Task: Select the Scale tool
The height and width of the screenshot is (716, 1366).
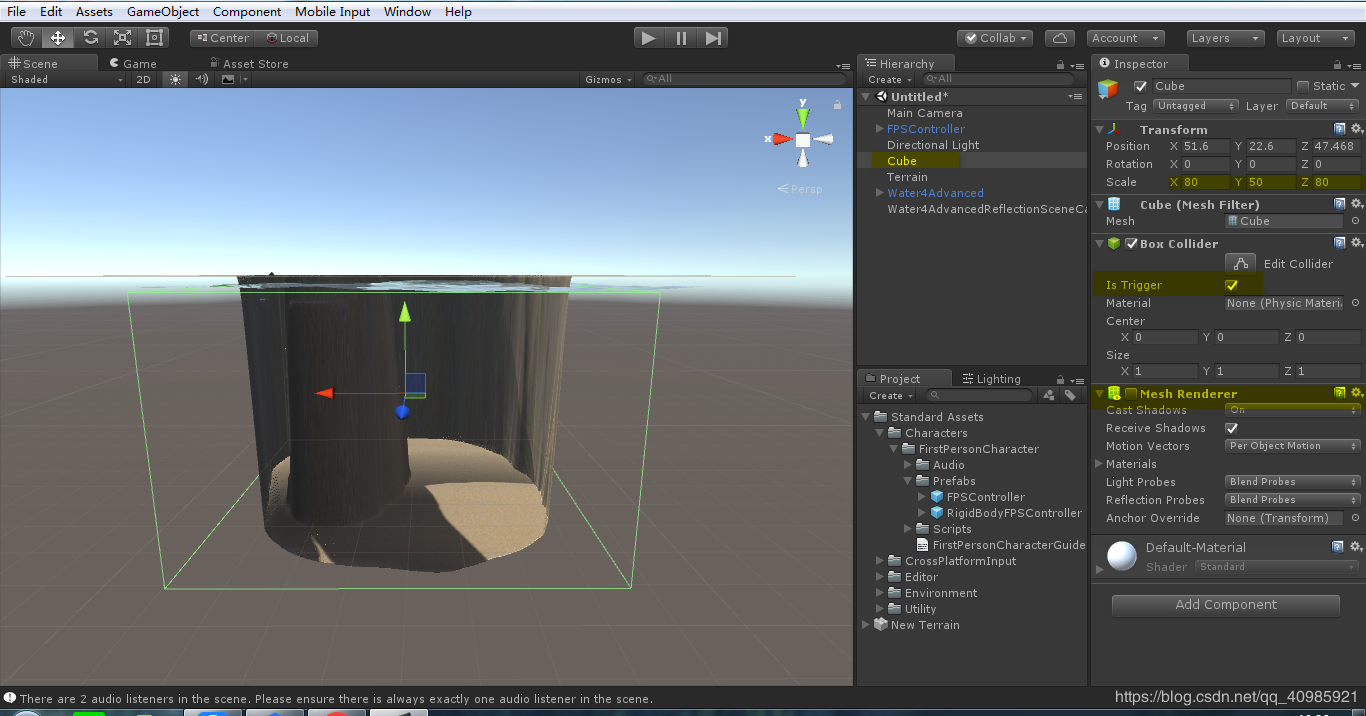Action: pos(124,37)
